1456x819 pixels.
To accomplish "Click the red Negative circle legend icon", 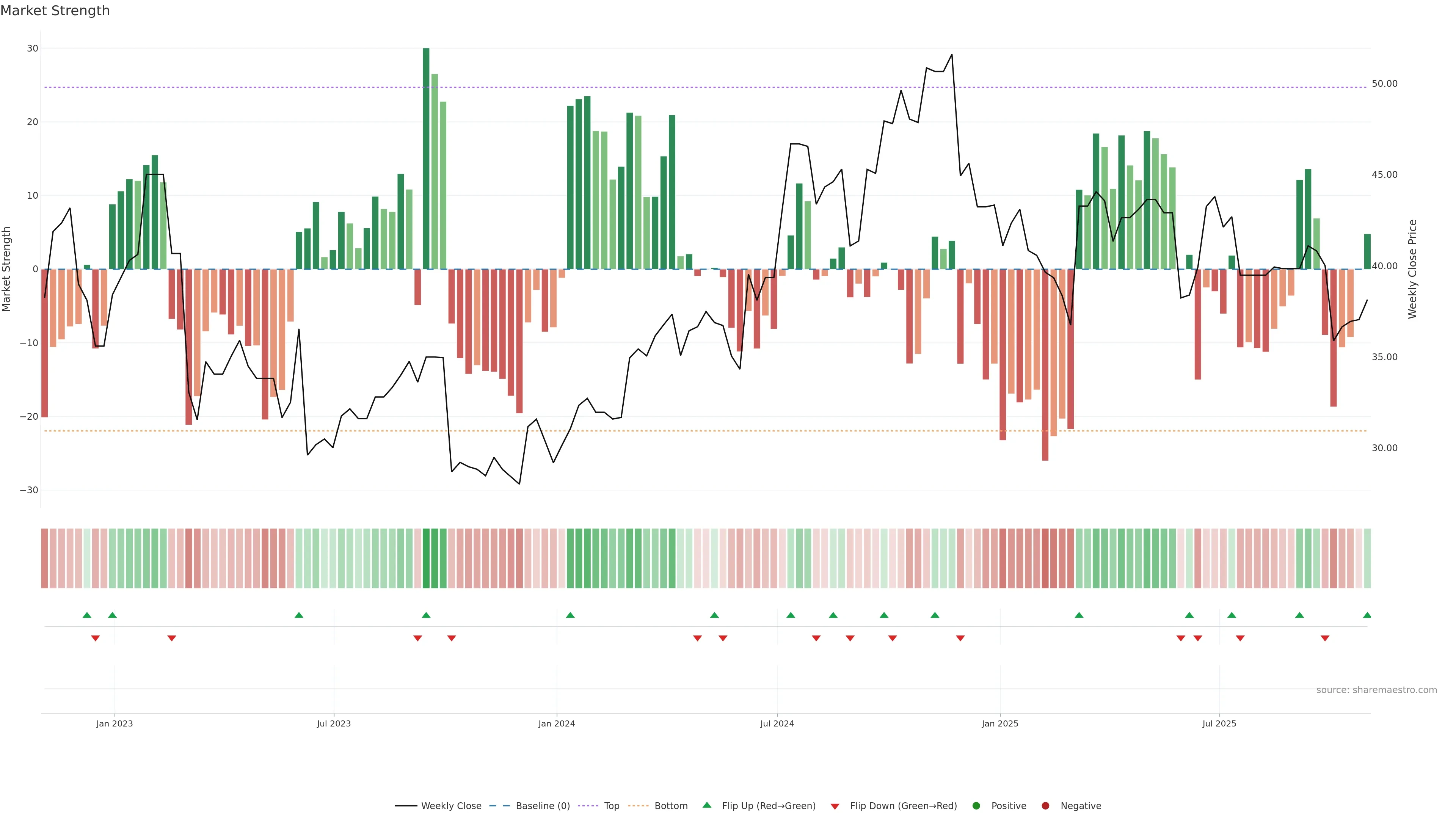I will (x=1045, y=805).
